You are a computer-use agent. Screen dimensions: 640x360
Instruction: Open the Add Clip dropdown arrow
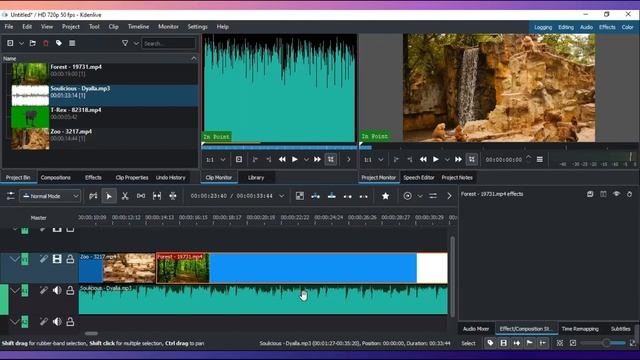21,43
